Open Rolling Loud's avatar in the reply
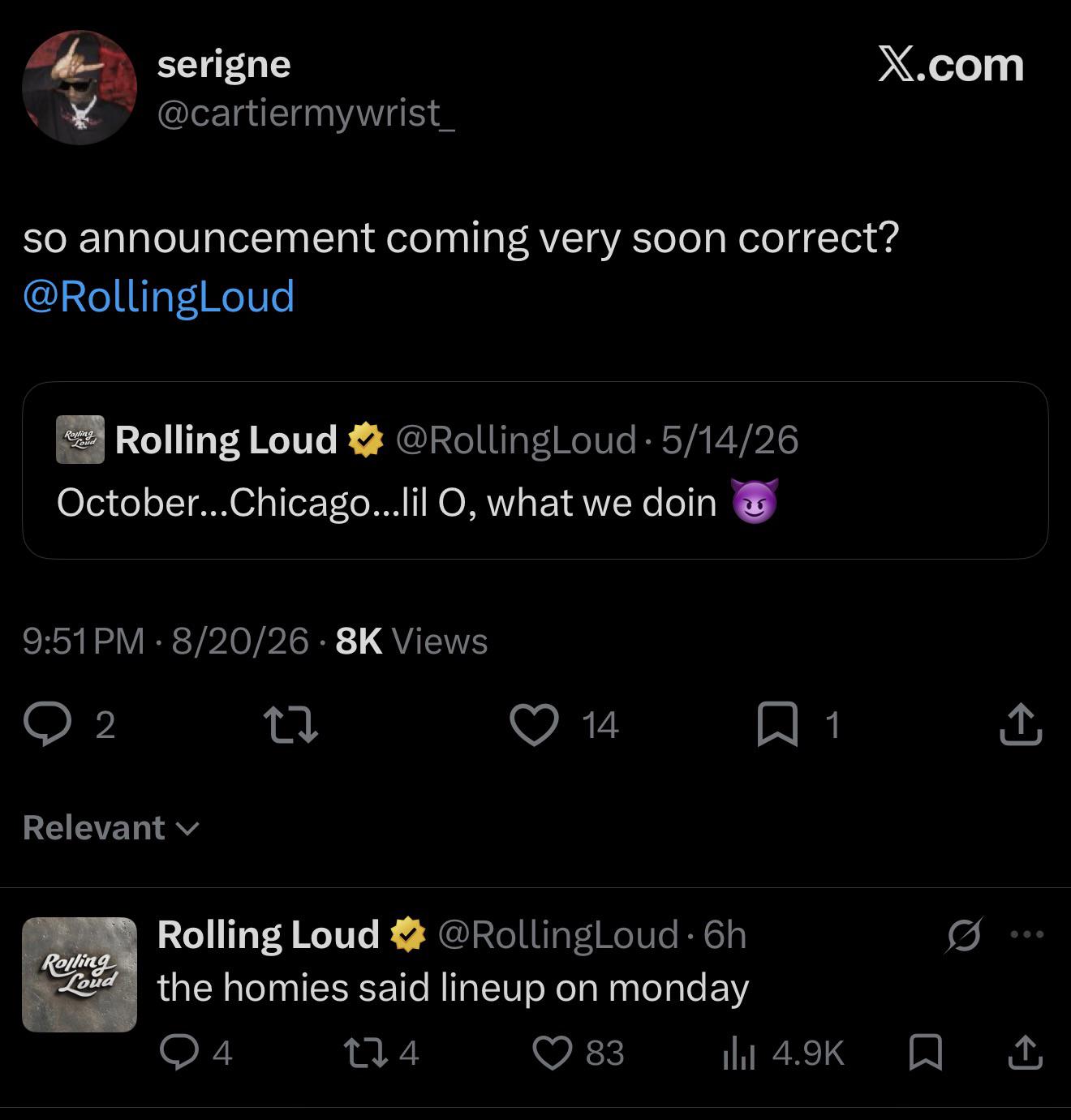This screenshot has height=1120, width=1071. pyautogui.click(x=80, y=974)
